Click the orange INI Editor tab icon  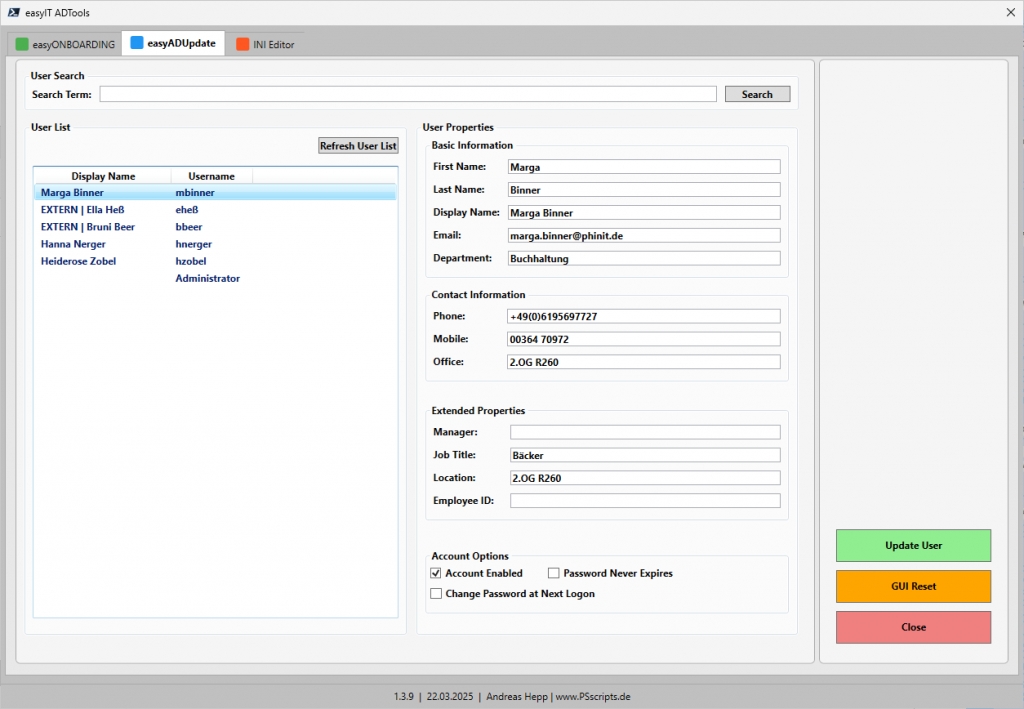coord(242,44)
